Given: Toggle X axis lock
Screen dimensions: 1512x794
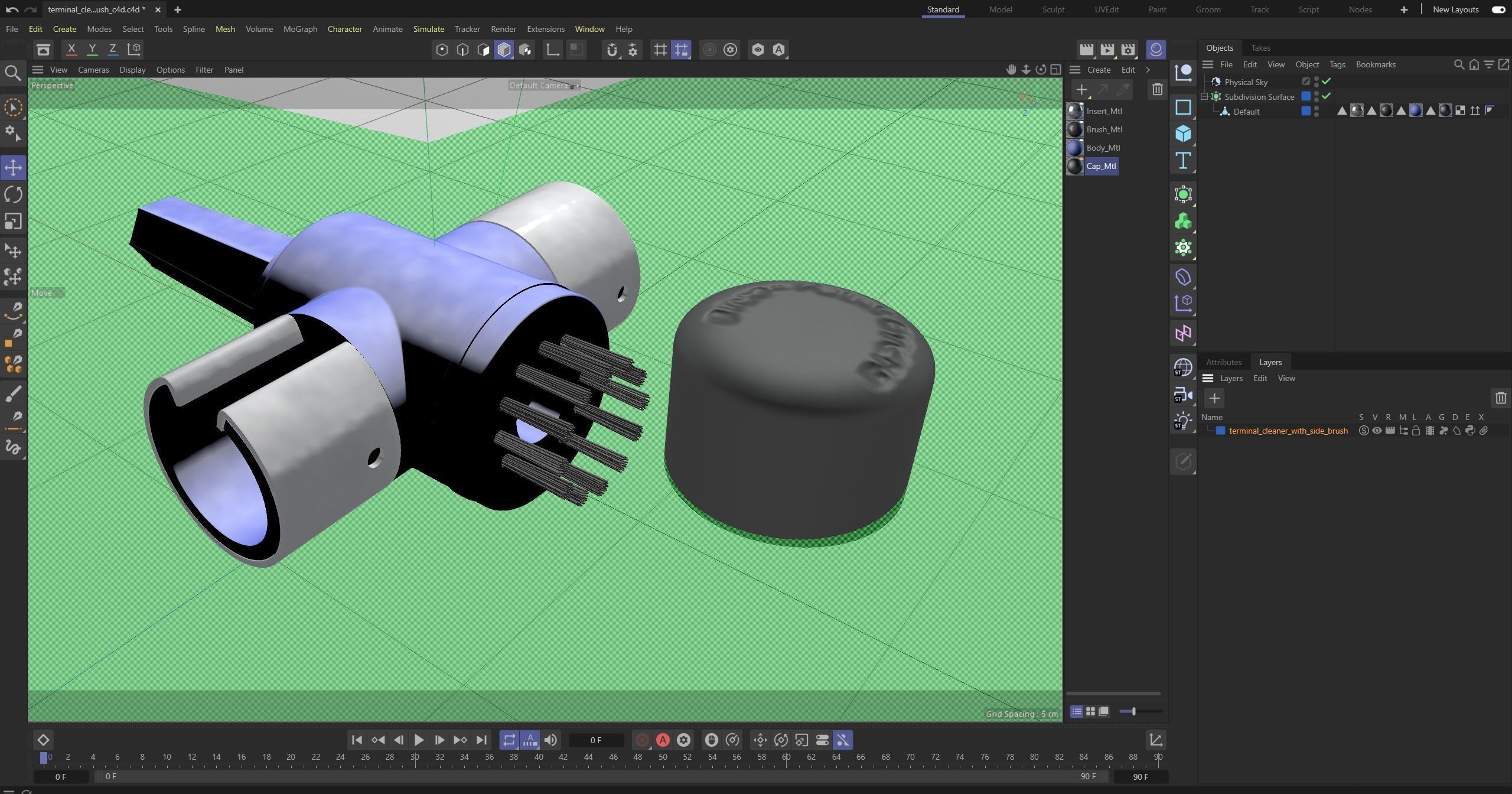Looking at the screenshot, I should [71, 50].
